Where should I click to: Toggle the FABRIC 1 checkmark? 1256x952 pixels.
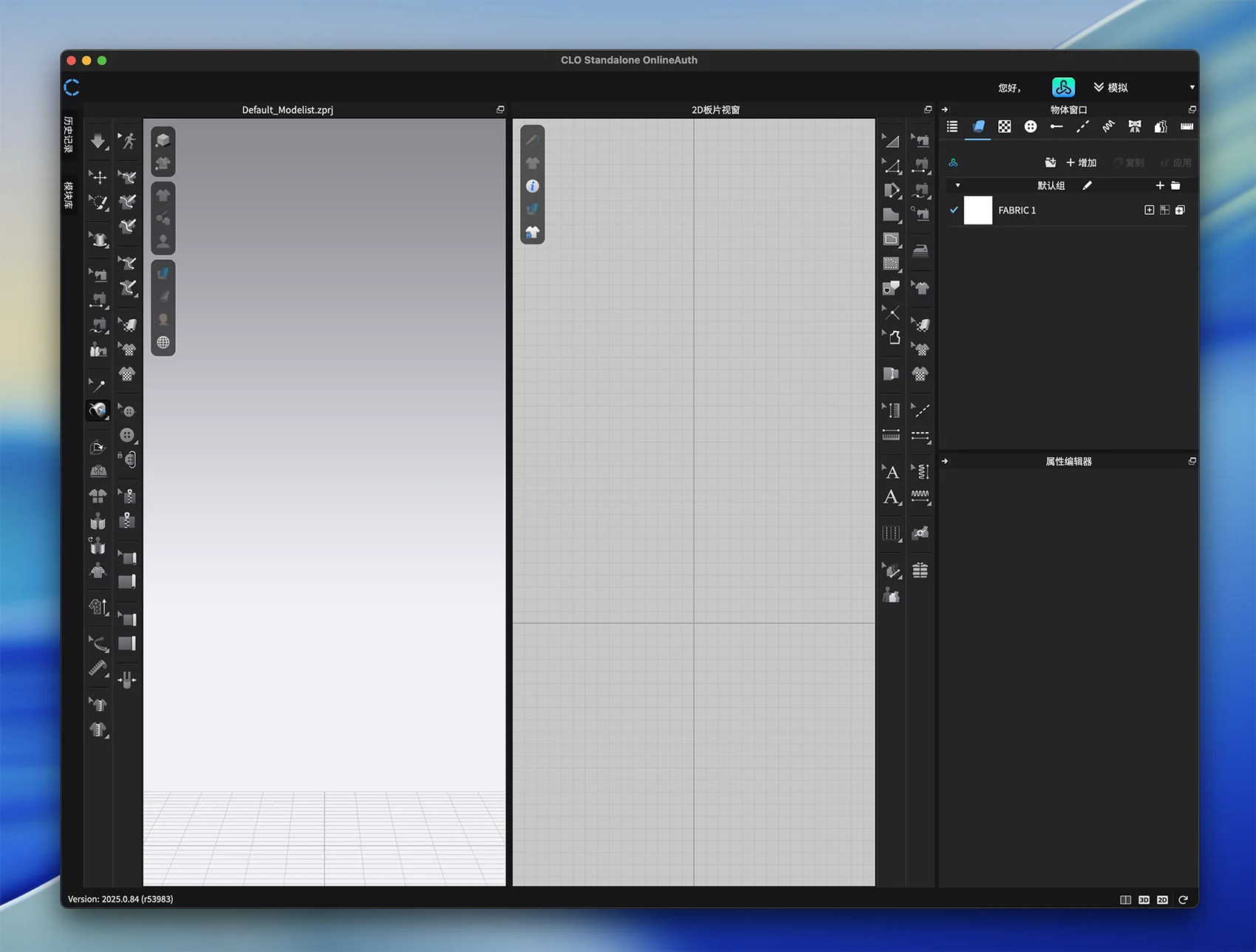pyautogui.click(x=954, y=210)
